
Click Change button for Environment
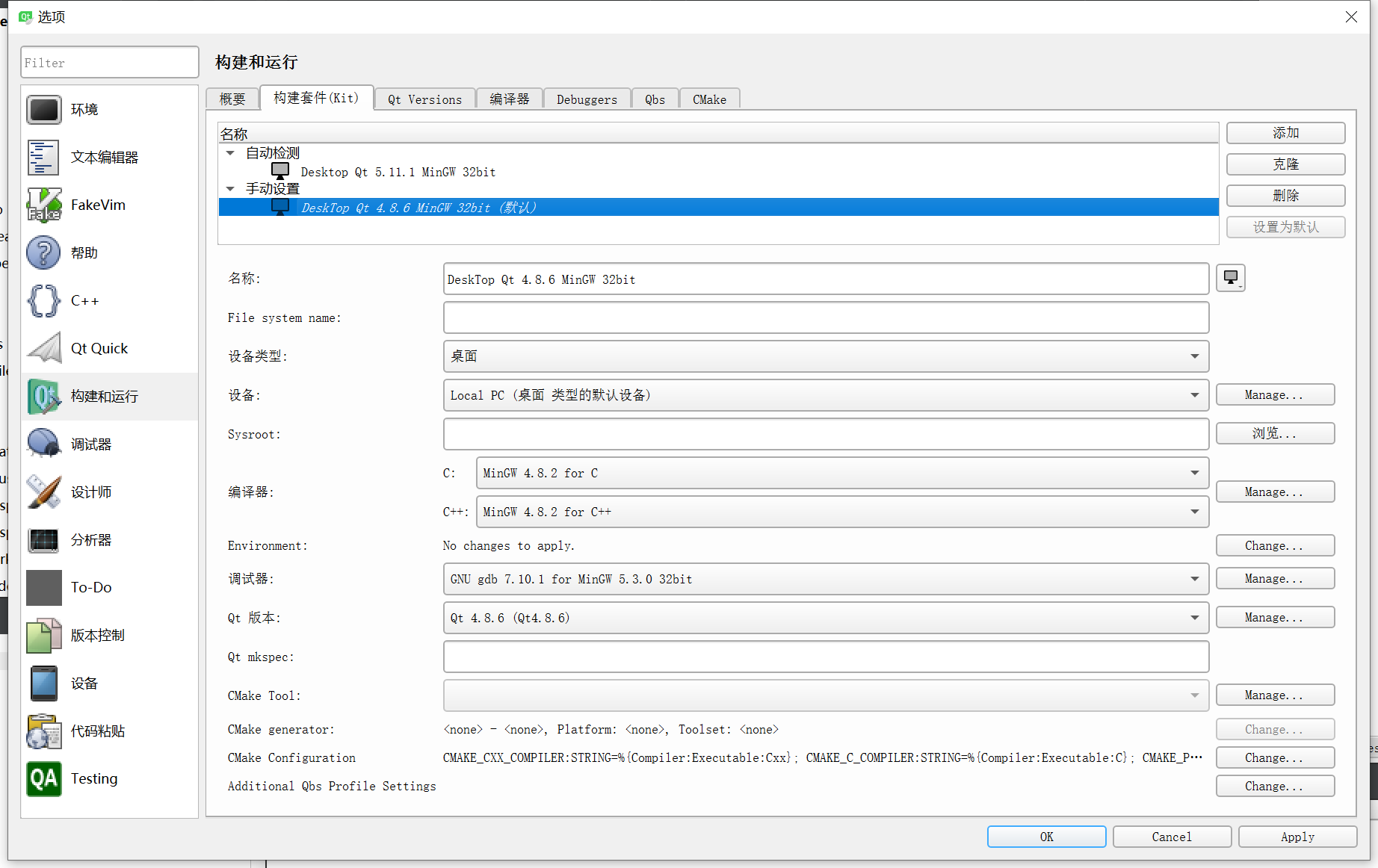coord(1275,546)
